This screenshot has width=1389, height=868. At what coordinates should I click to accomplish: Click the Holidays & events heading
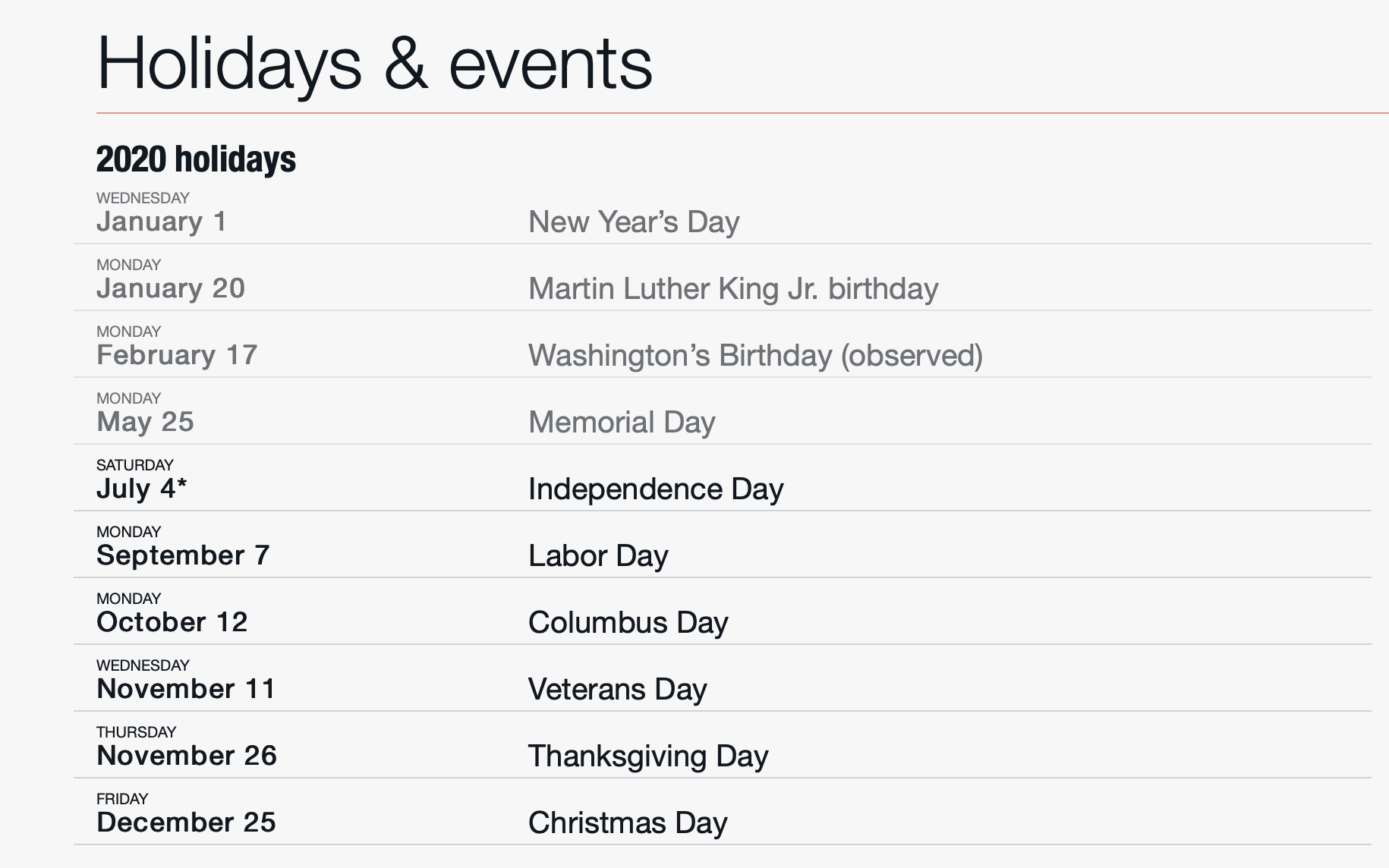click(x=374, y=64)
